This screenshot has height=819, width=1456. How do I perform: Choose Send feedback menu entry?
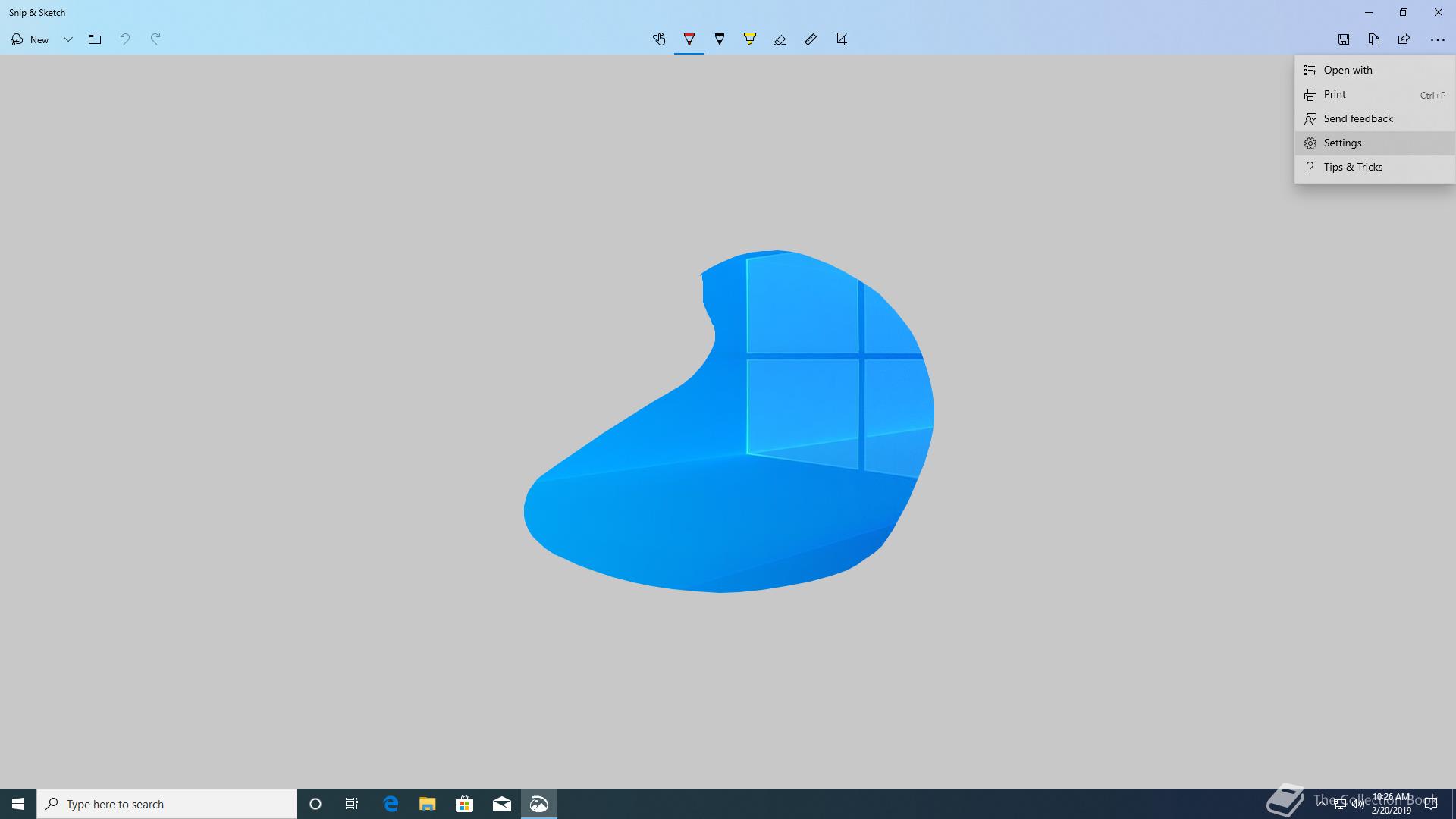[1375, 118]
